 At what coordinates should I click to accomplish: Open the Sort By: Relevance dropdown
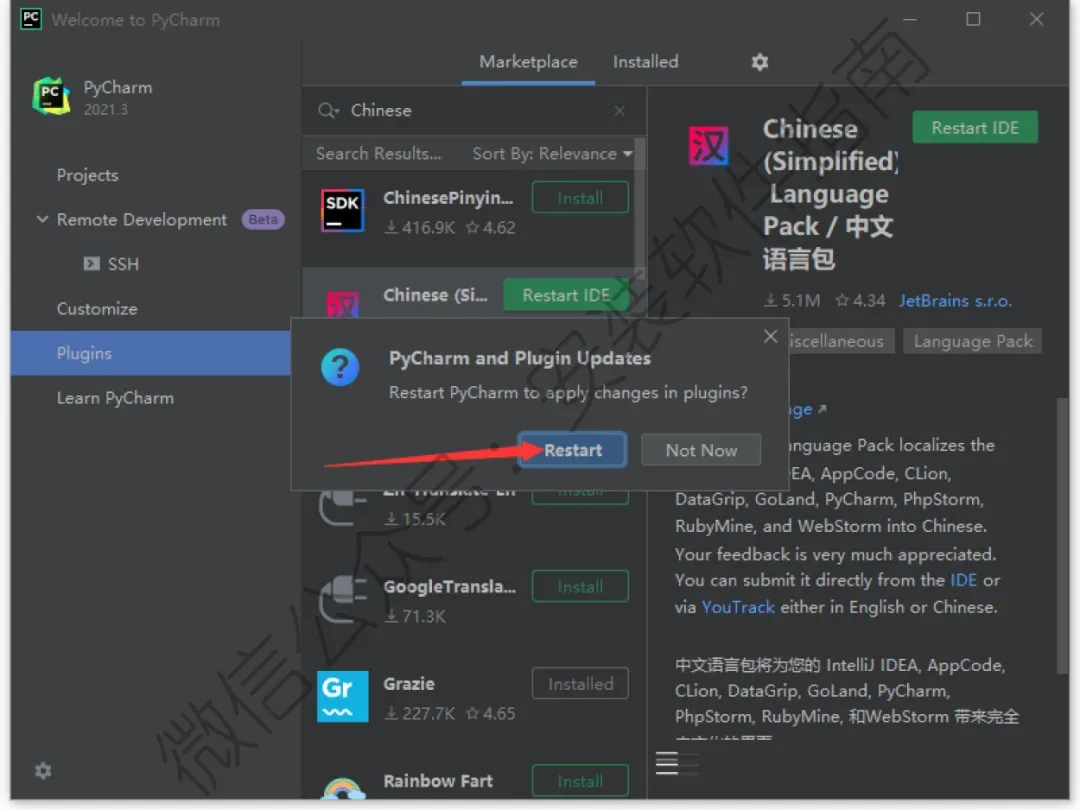click(552, 154)
